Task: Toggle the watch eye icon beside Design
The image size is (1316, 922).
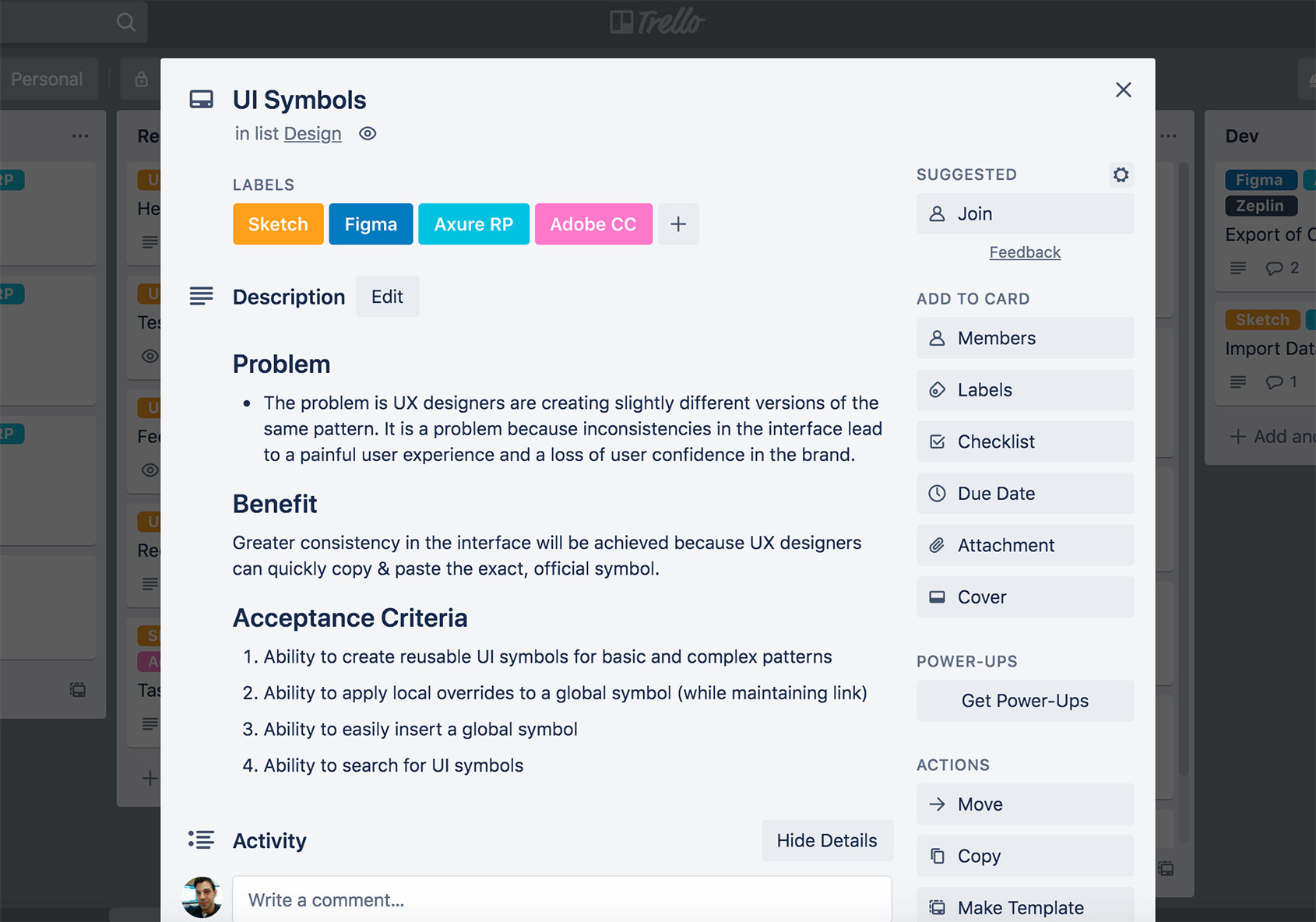Action: pos(368,134)
